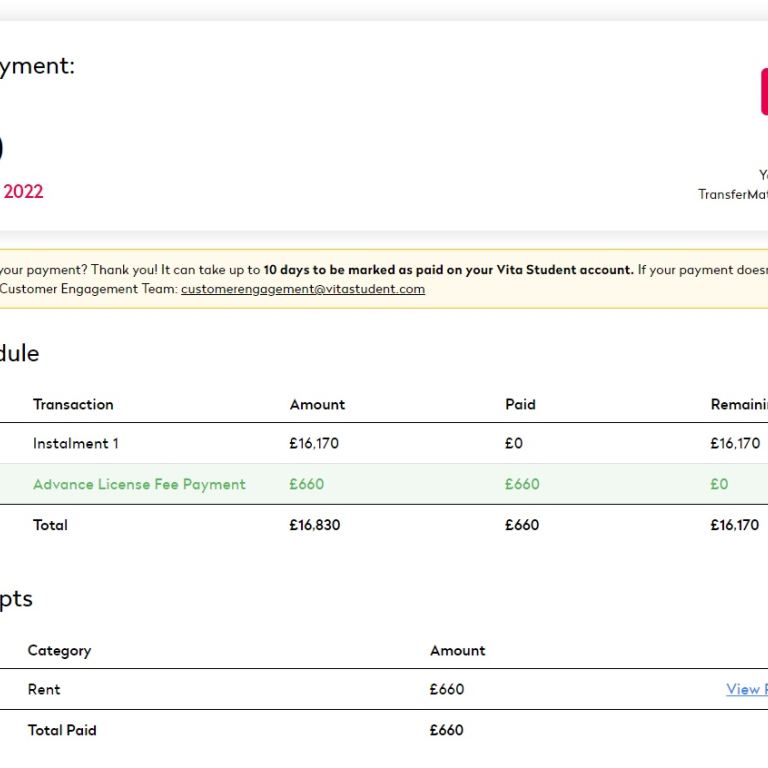Select the Instalment 1 transaction label
The height and width of the screenshot is (768, 768).
tap(76, 443)
